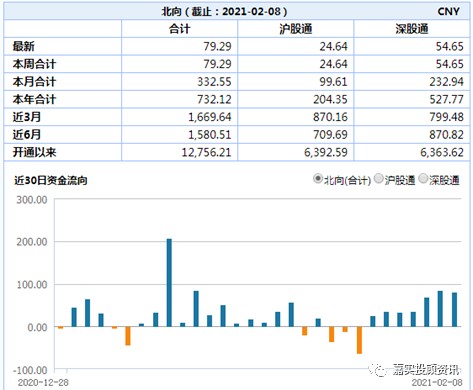The width and height of the screenshot is (473, 390).
Task: Click the 最新 row label
Action: click(23, 46)
